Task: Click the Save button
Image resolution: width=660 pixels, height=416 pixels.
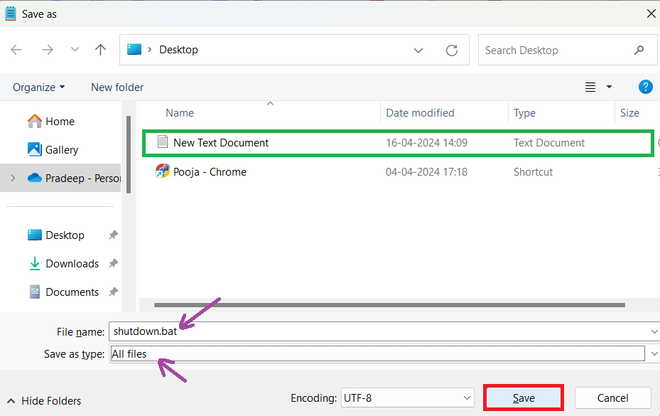Action: click(523, 398)
